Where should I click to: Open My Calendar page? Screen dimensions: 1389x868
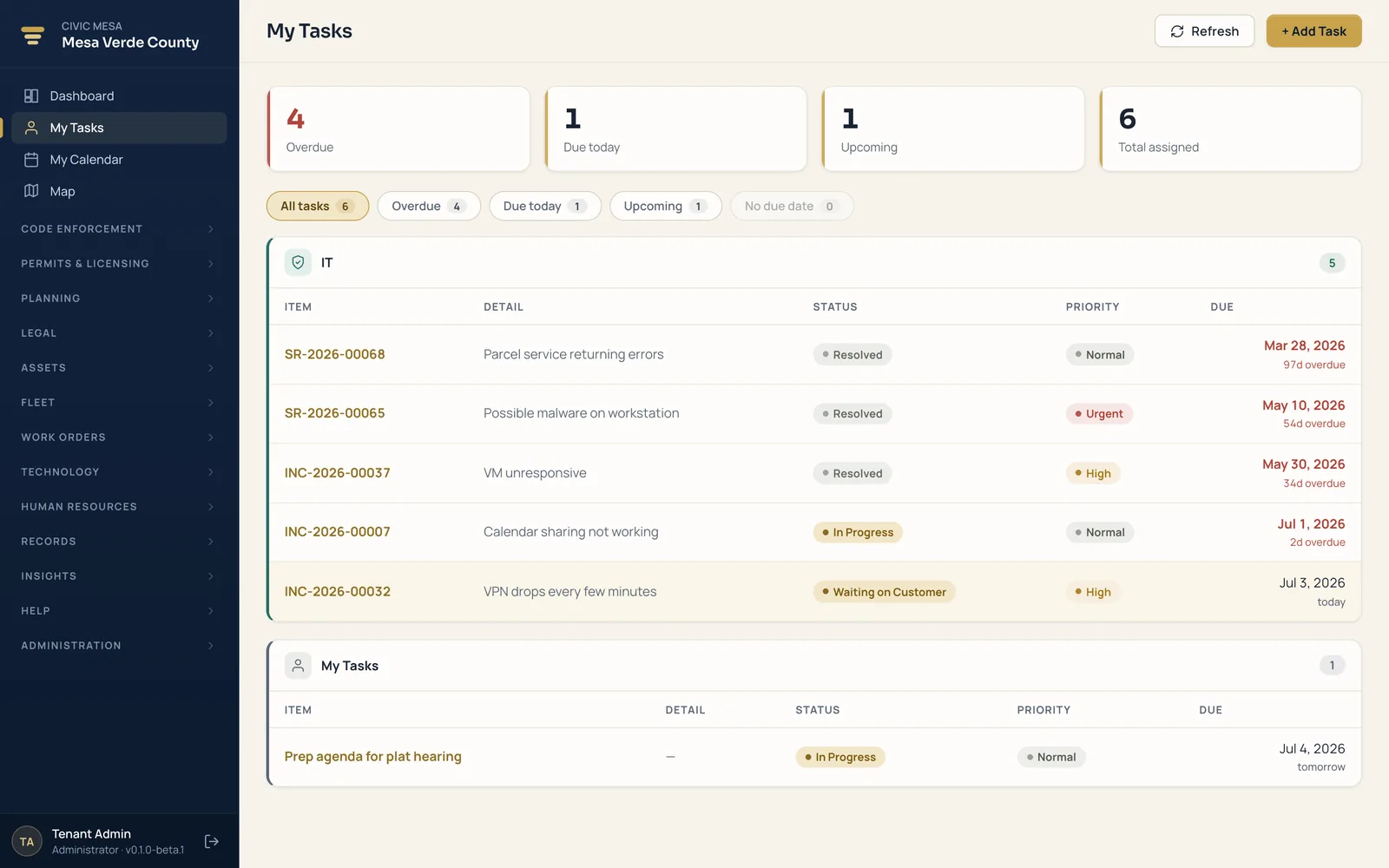[x=119, y=160]
